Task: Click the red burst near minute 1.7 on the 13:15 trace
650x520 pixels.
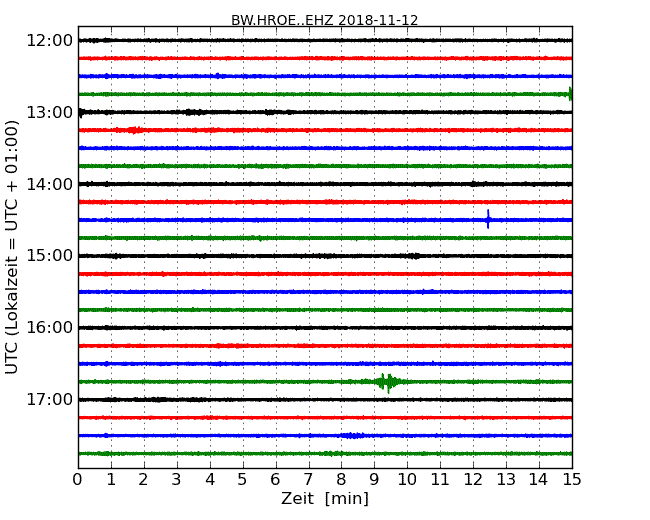Action: tap(133, 130)
